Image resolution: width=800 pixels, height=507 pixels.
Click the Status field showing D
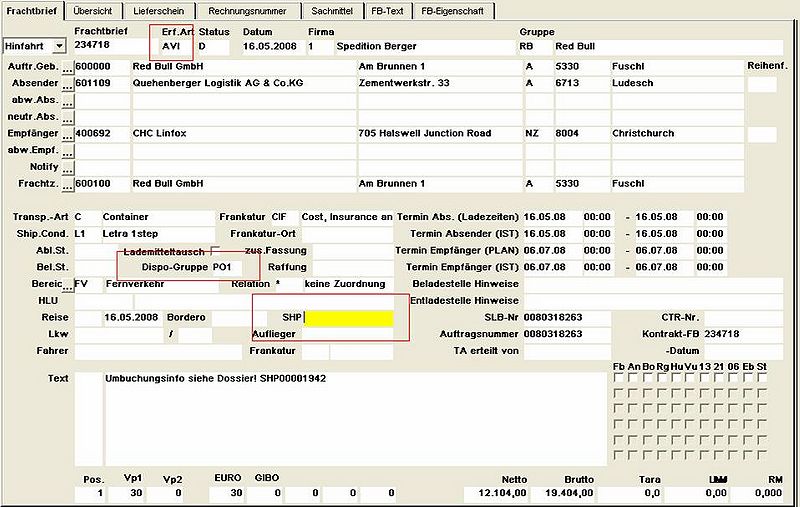click(213, 46)
